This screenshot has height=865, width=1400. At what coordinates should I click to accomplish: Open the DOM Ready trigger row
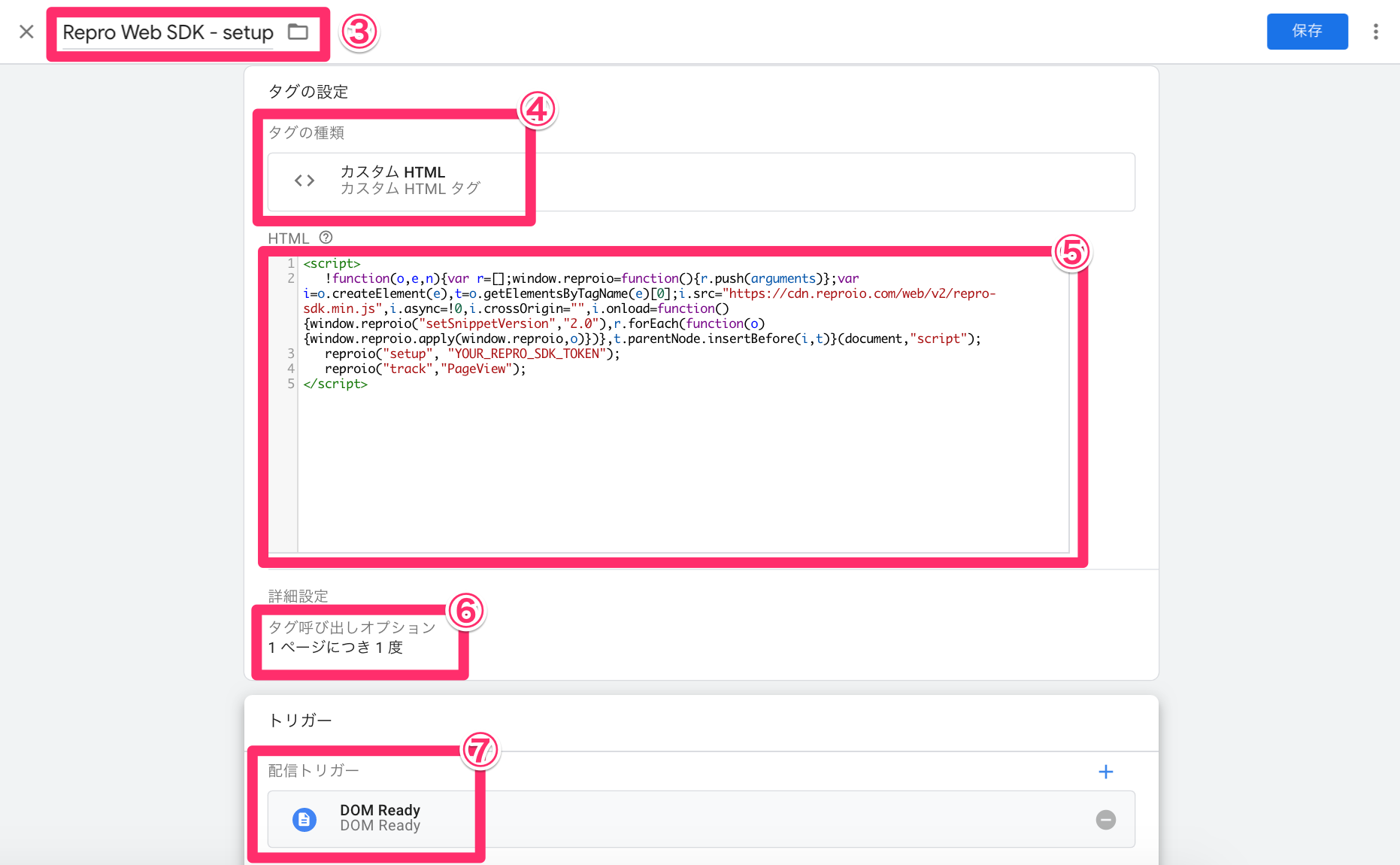point(701,819)
